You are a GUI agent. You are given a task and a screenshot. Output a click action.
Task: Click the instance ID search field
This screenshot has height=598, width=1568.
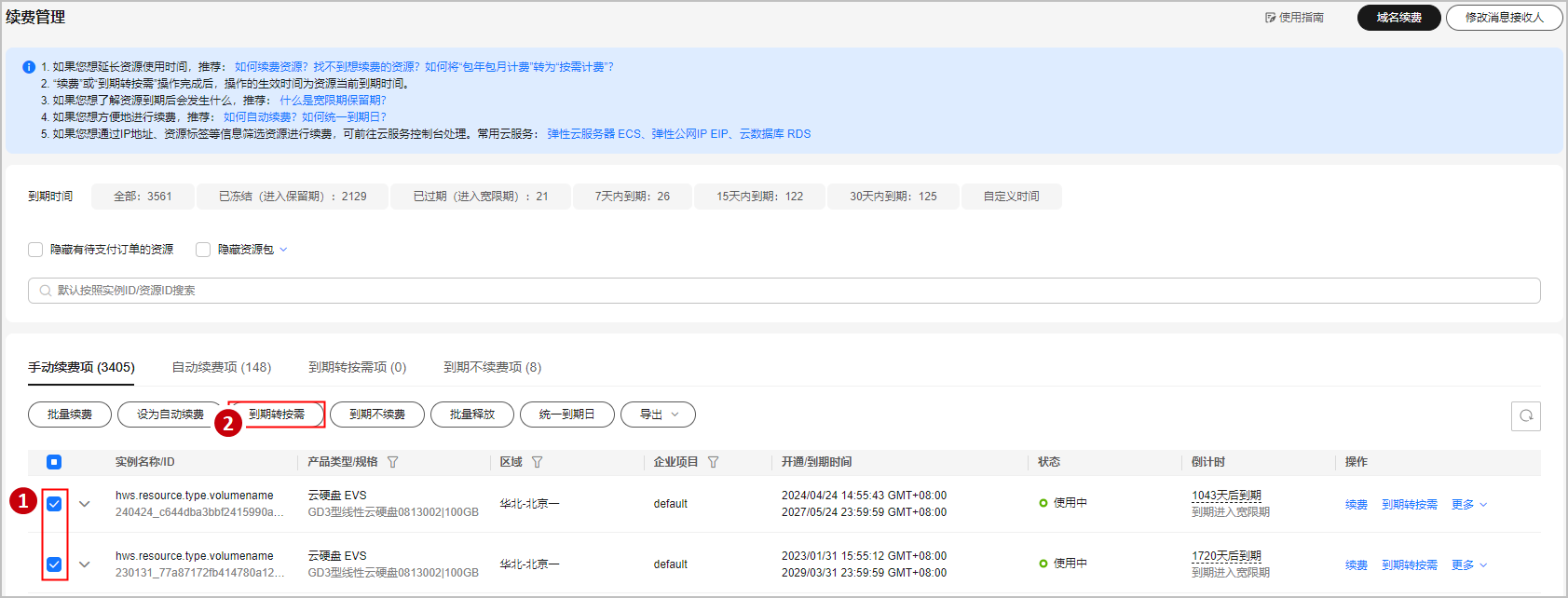tap(783, 291)
